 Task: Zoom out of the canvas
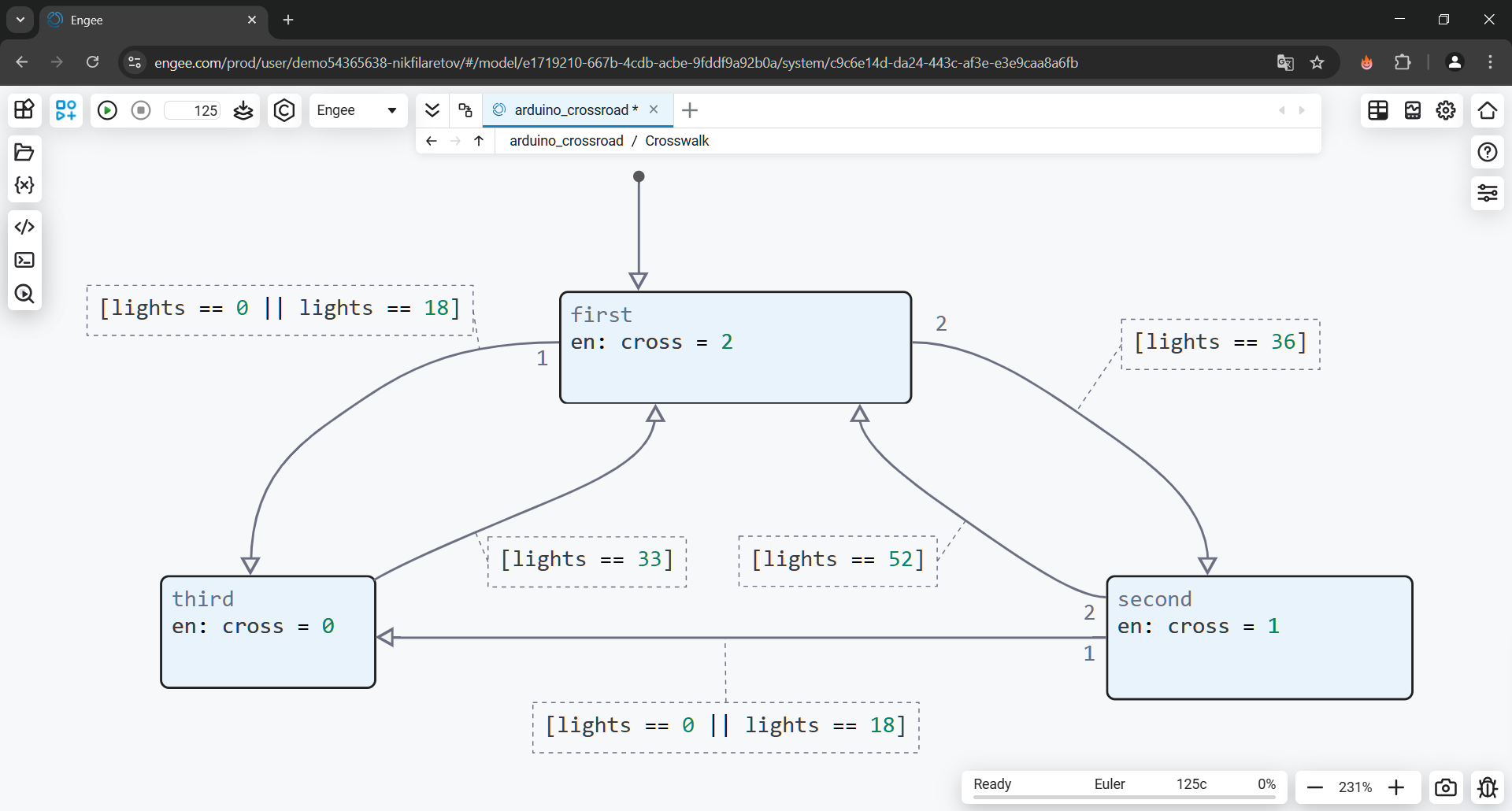pyautogui.click(x=1315, y=787)
